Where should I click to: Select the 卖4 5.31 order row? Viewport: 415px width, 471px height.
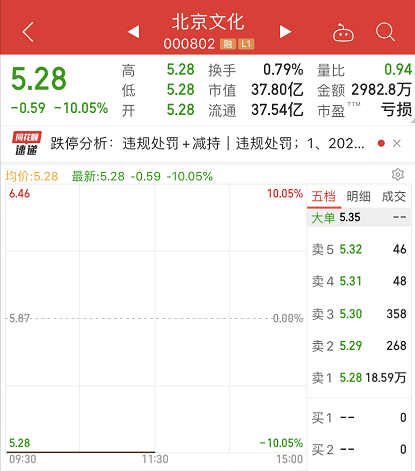(x=359, y=281)
